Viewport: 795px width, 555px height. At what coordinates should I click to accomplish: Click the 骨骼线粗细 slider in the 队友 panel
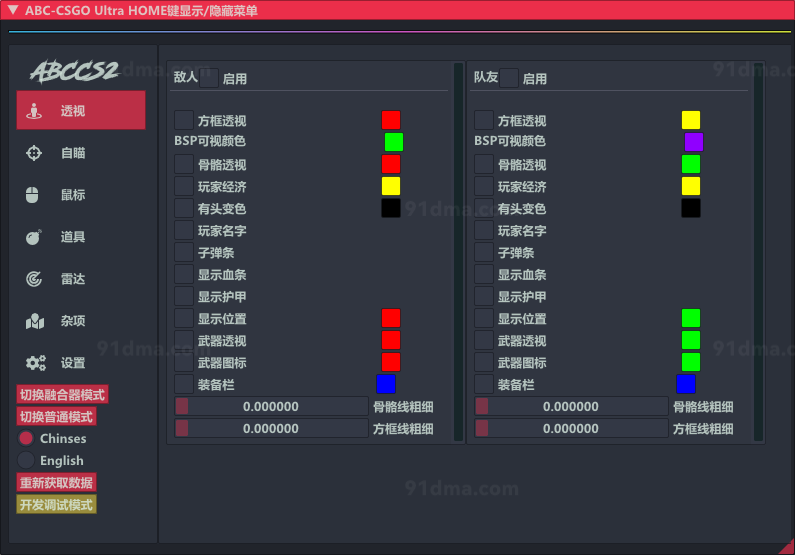(x=571, y=406)
